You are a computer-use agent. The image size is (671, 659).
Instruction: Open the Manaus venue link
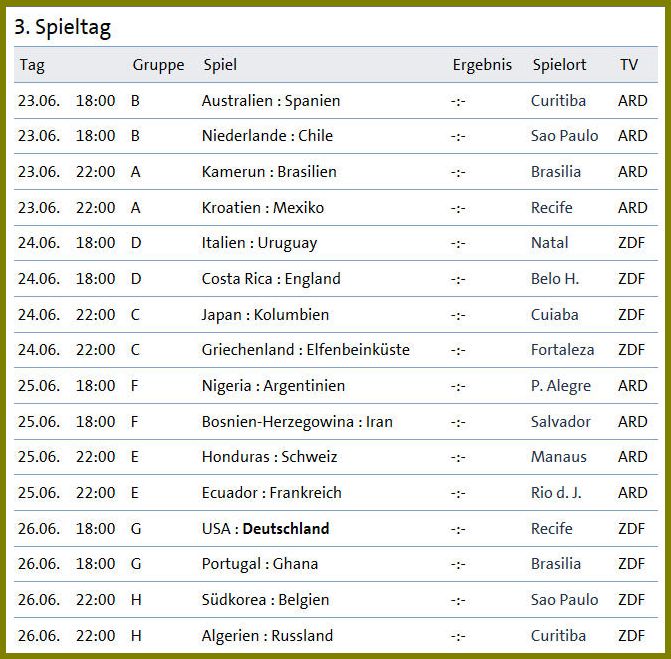tap(558, 457)
